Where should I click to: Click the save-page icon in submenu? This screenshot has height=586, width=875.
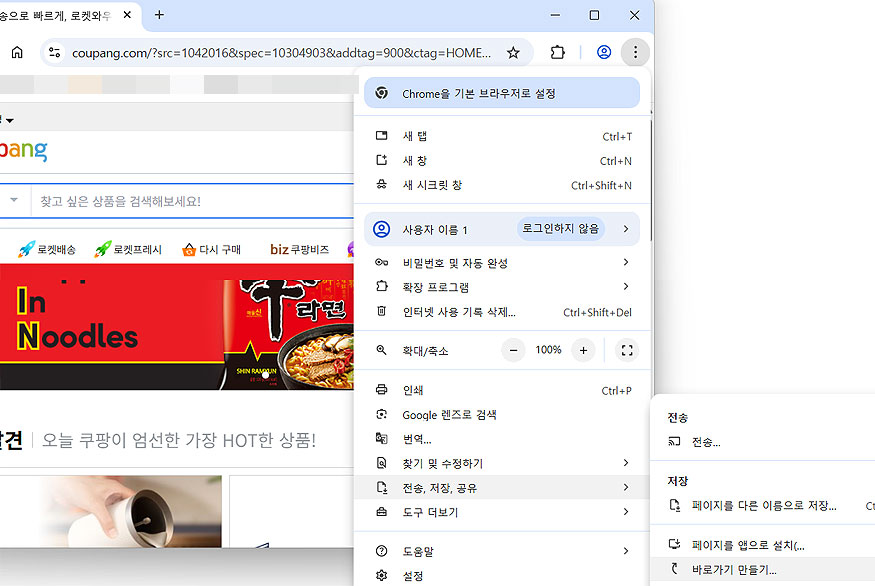pos(674,506)
